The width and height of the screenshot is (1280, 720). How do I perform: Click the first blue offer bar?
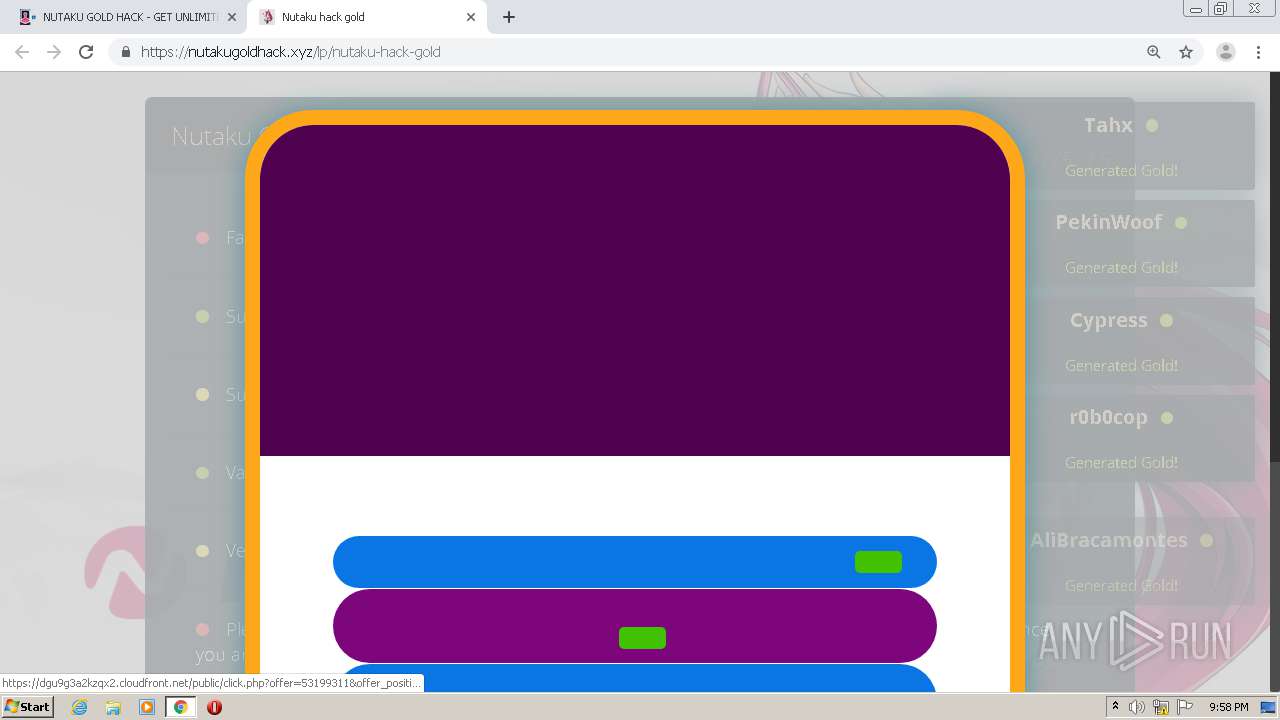click(x=635, y=562)
